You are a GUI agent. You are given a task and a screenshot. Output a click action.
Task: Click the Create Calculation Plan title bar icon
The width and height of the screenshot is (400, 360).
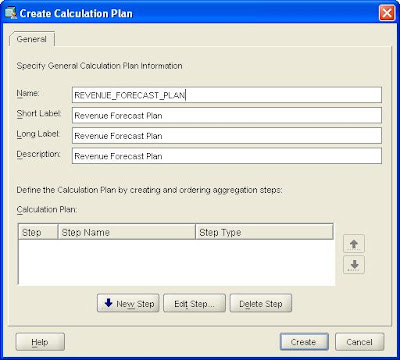pyautogui.click(x=10, y=13)
